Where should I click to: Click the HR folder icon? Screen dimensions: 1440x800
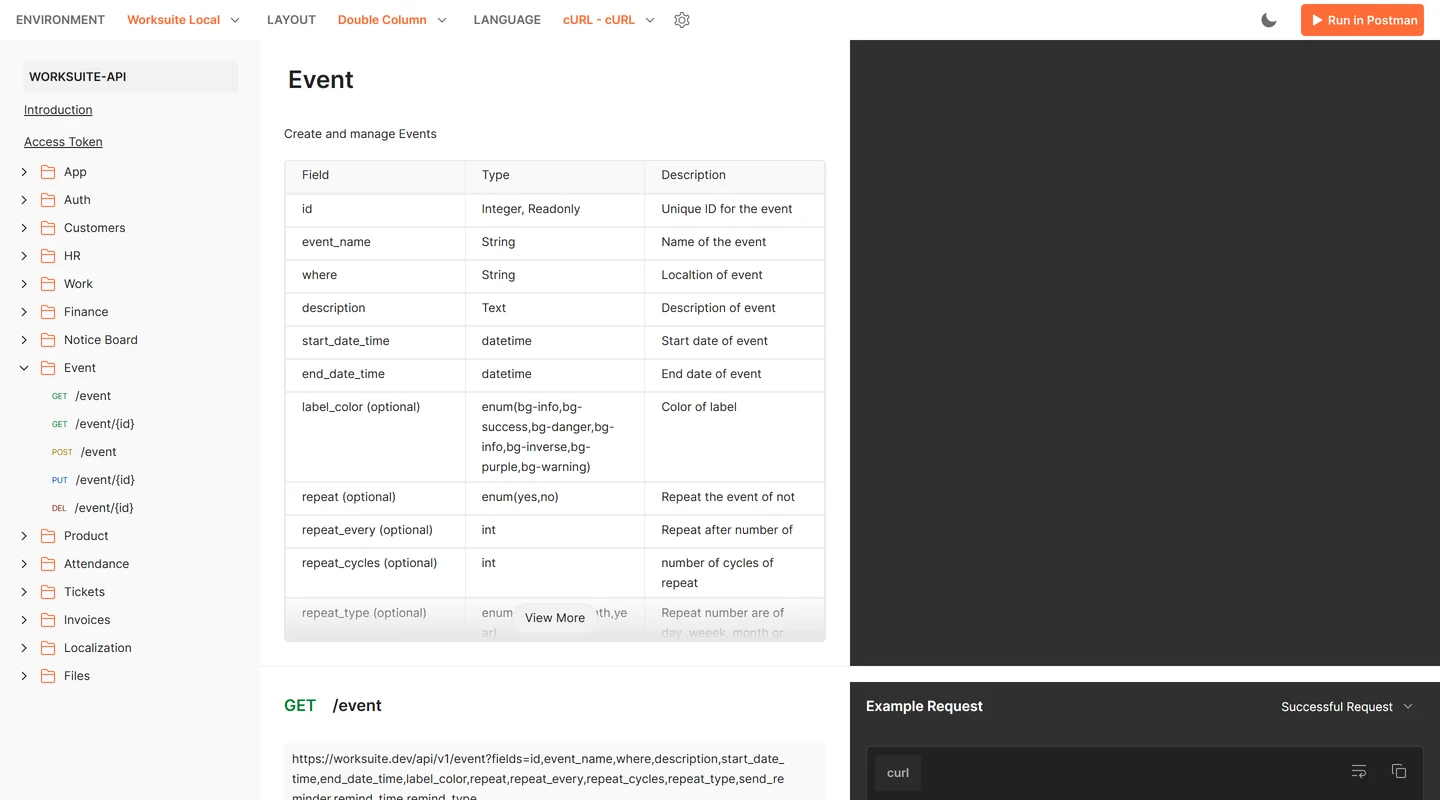coord(48,256)
